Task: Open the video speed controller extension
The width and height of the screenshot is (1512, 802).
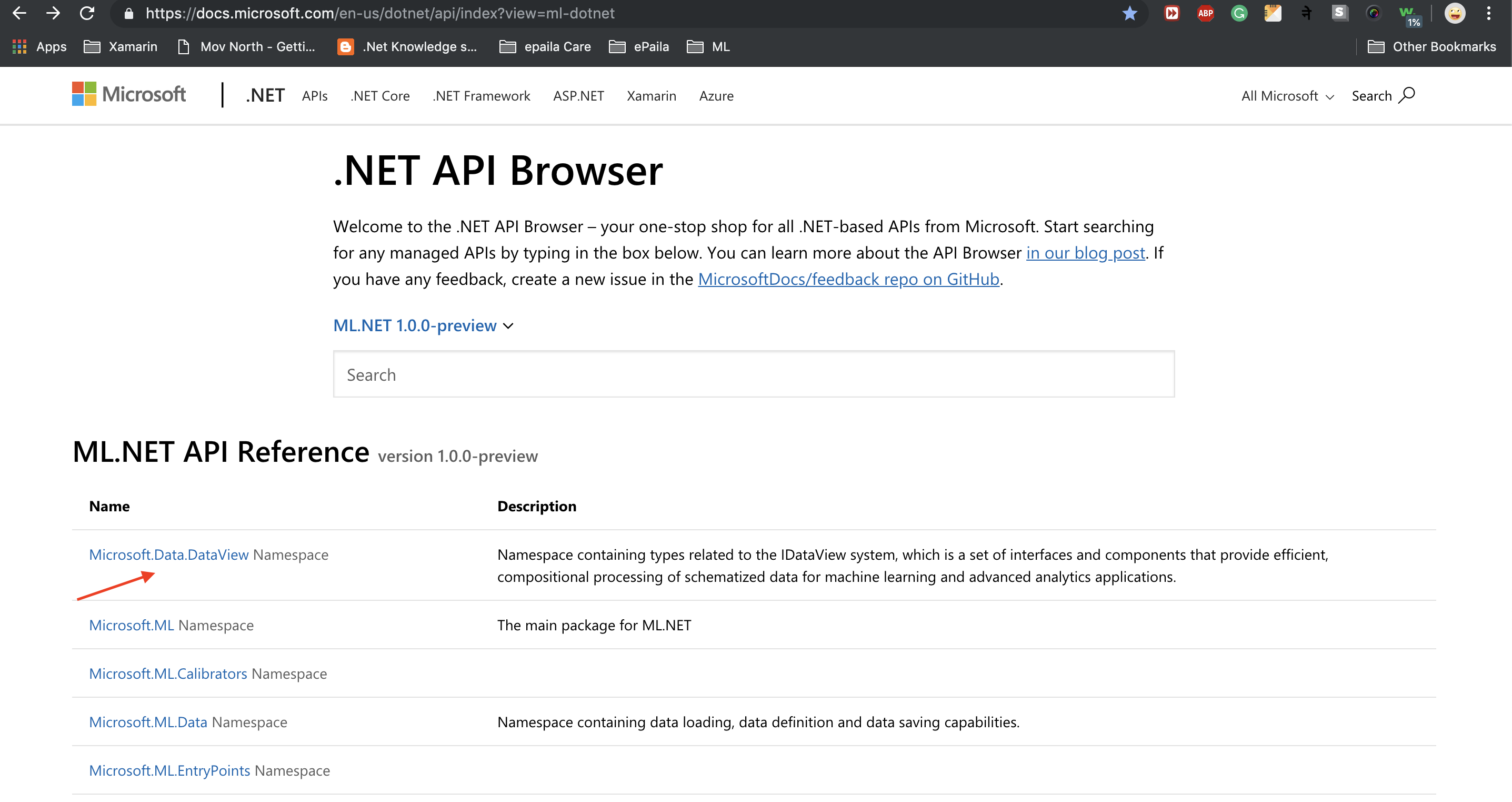Action: pyautogui.click(x=1171, y=13)
